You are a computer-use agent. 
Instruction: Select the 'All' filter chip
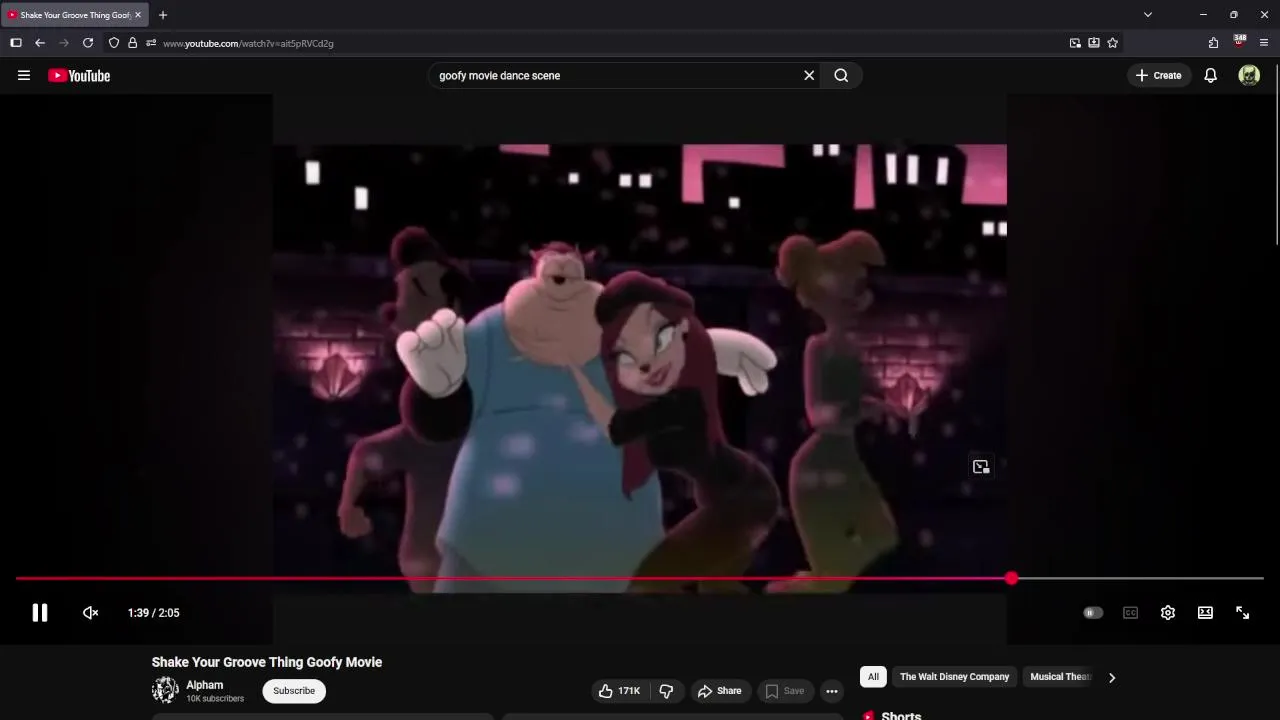click(x=873, y=677)
